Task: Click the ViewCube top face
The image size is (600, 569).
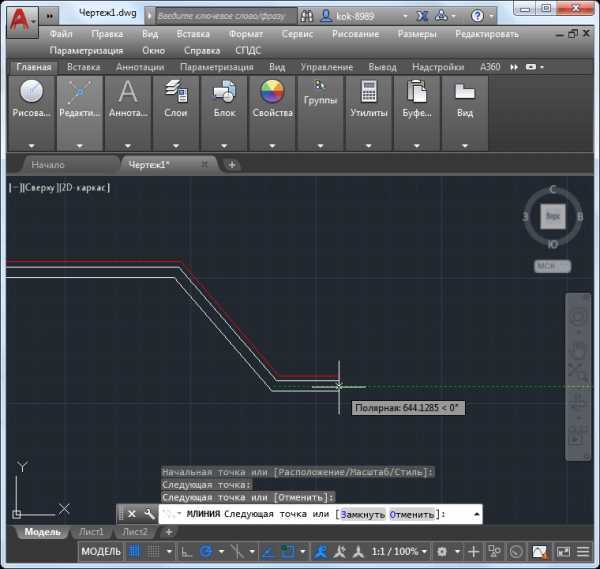Action: click(x=553, y=216)
